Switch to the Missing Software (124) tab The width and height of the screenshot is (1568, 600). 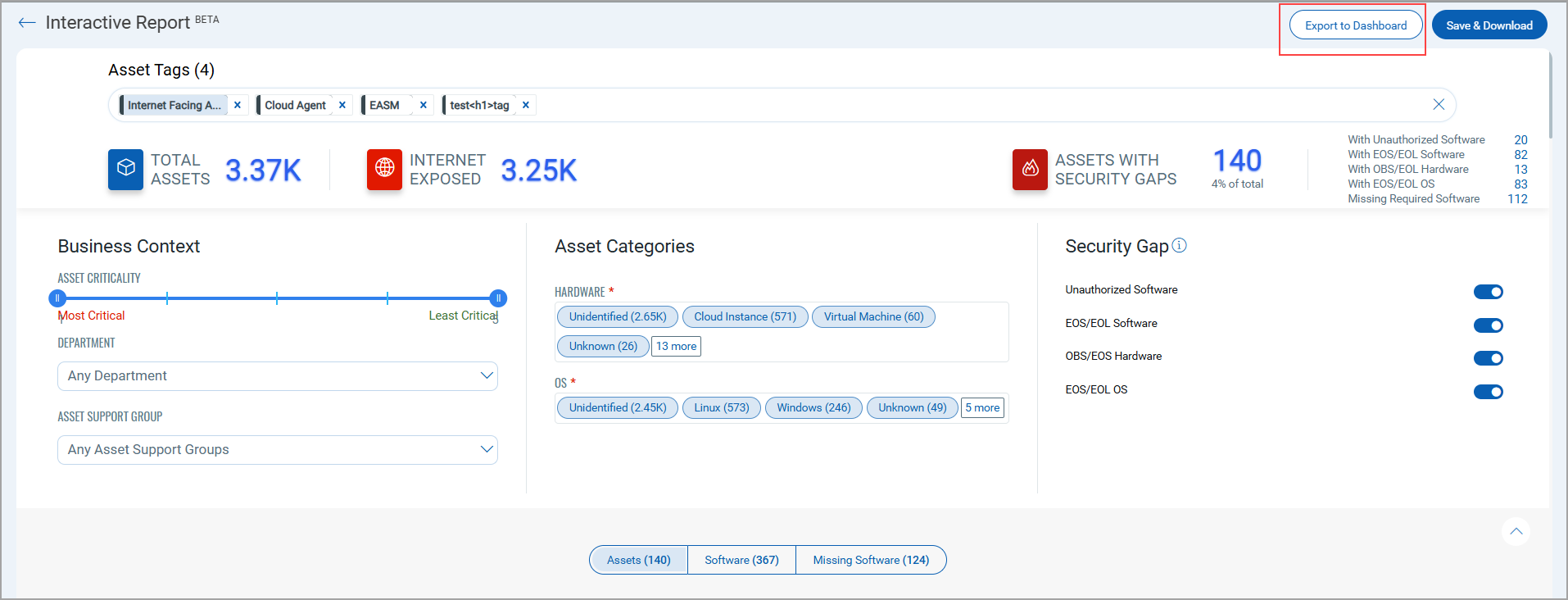tap(871, 560)
